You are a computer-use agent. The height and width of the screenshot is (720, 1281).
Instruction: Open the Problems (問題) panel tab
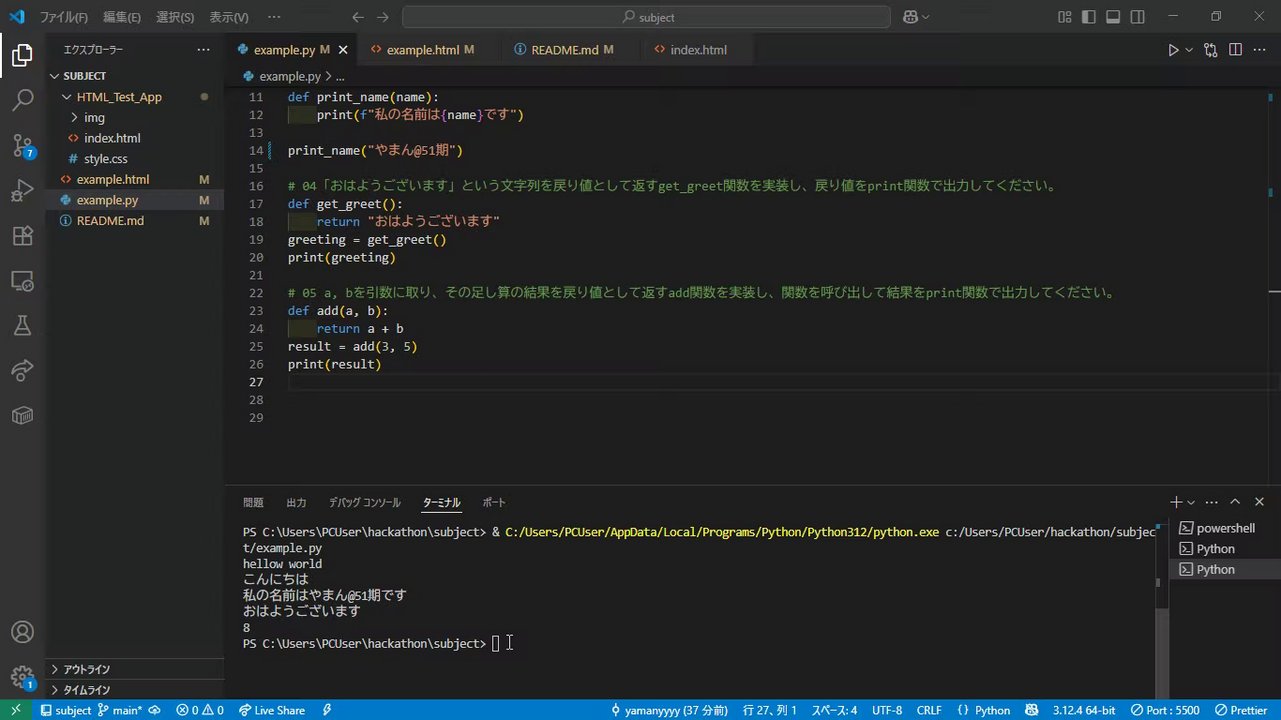click(253, 502)
